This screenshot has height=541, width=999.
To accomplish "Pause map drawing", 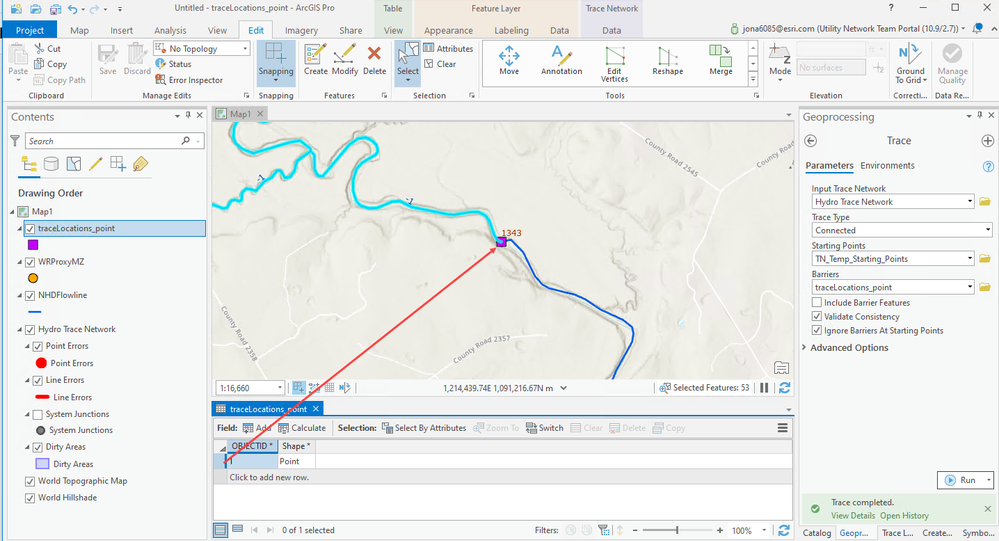I will (764, 387).
